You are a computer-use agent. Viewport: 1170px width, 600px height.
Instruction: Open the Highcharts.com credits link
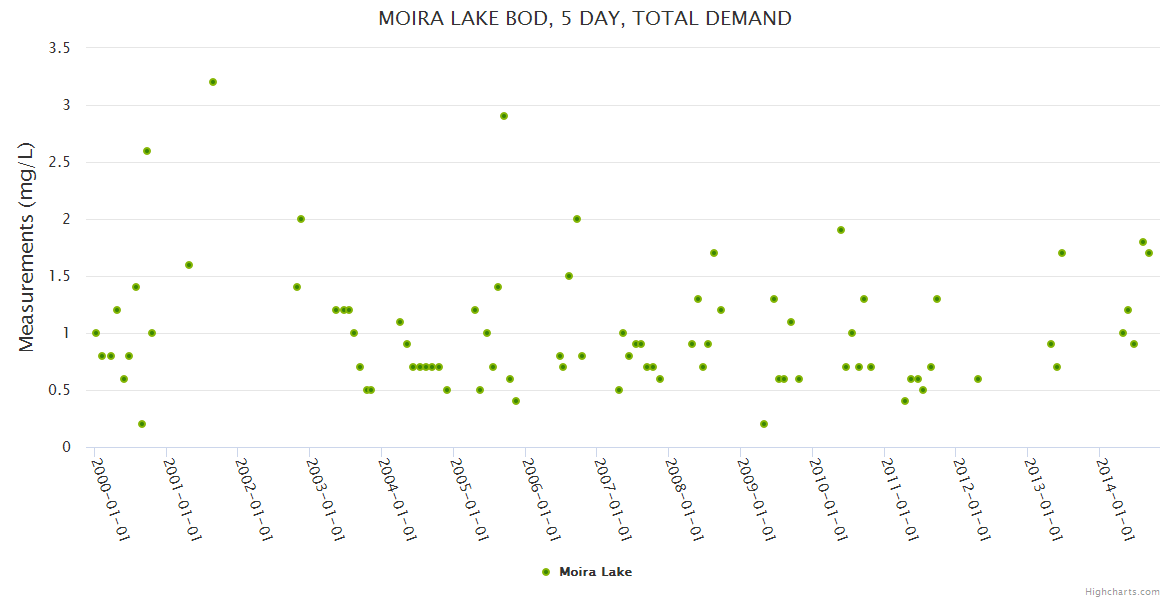1122,591
